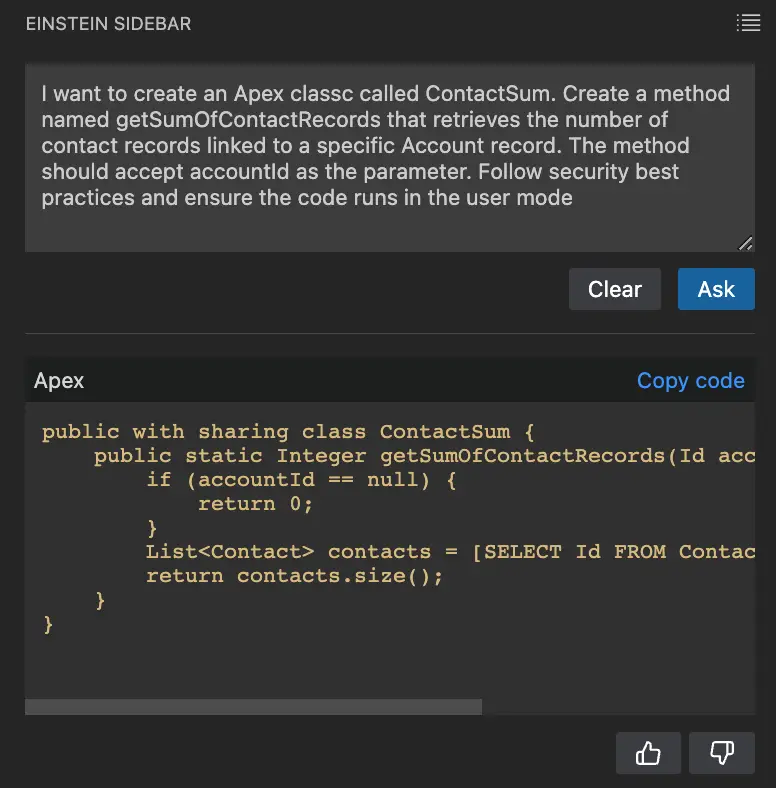
Task: Clear the prompt text
Action: pyautogui.click(x=615, y=289)
